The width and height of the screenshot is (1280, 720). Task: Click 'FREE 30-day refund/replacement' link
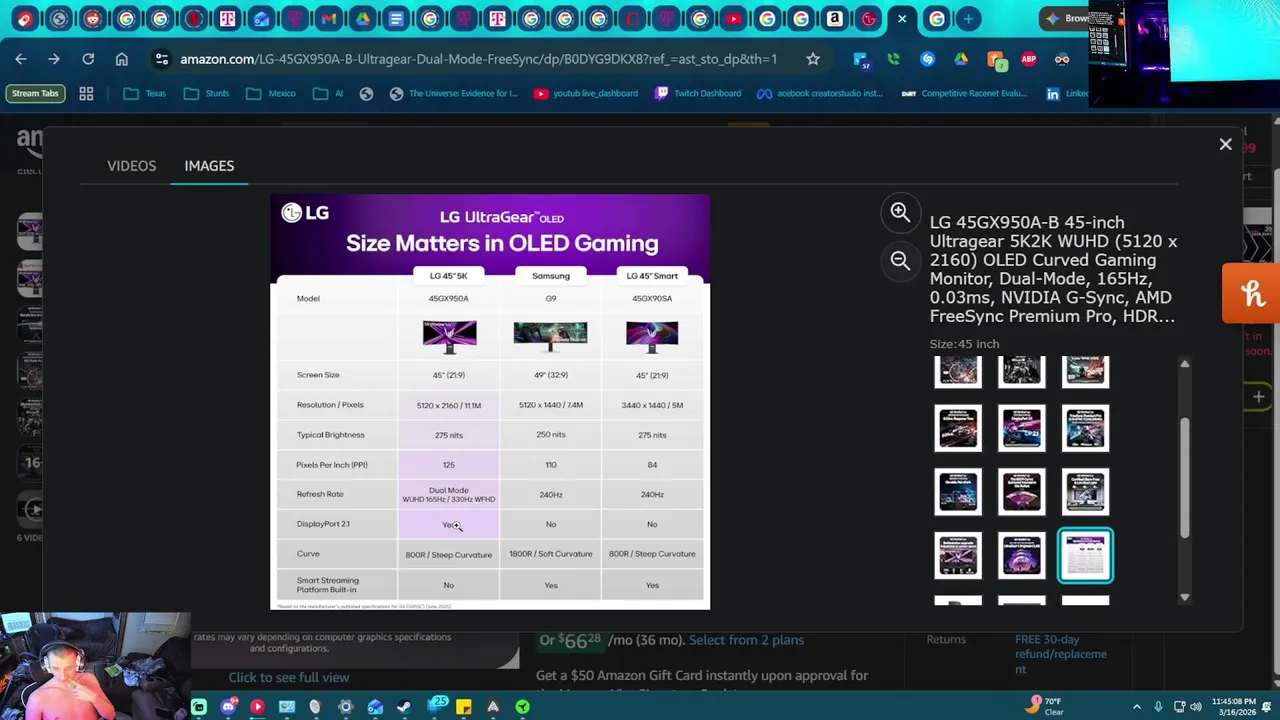(1061, 654)
